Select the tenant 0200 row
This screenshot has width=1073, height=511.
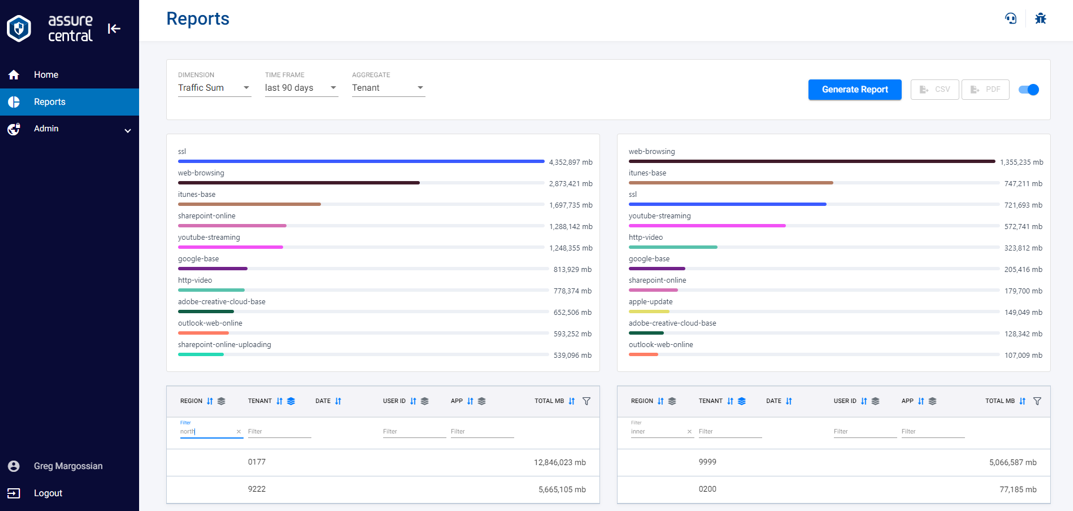click(x=833, y=490)
